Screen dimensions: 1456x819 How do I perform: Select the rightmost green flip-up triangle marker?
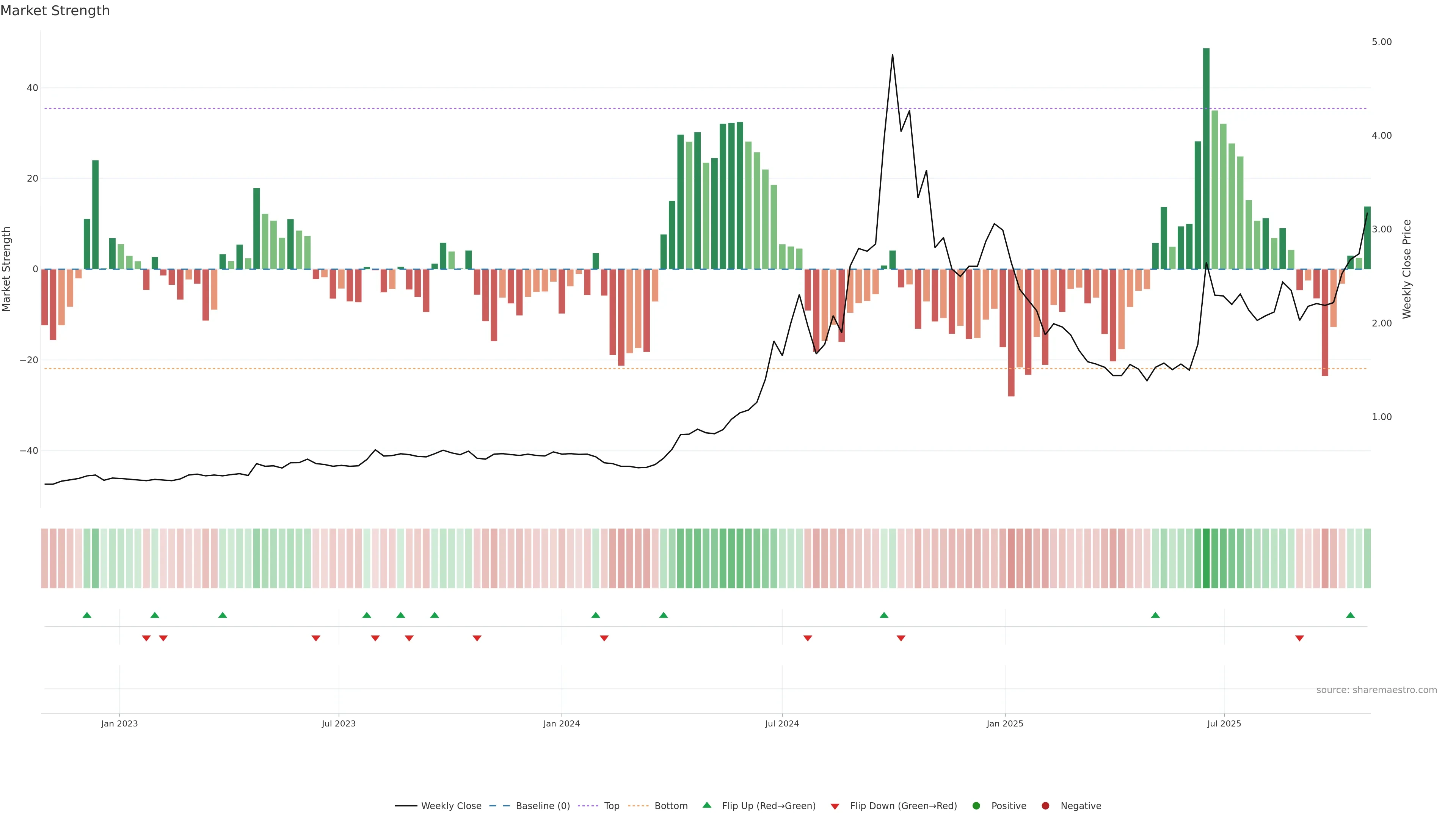[x=1350, y=615]
